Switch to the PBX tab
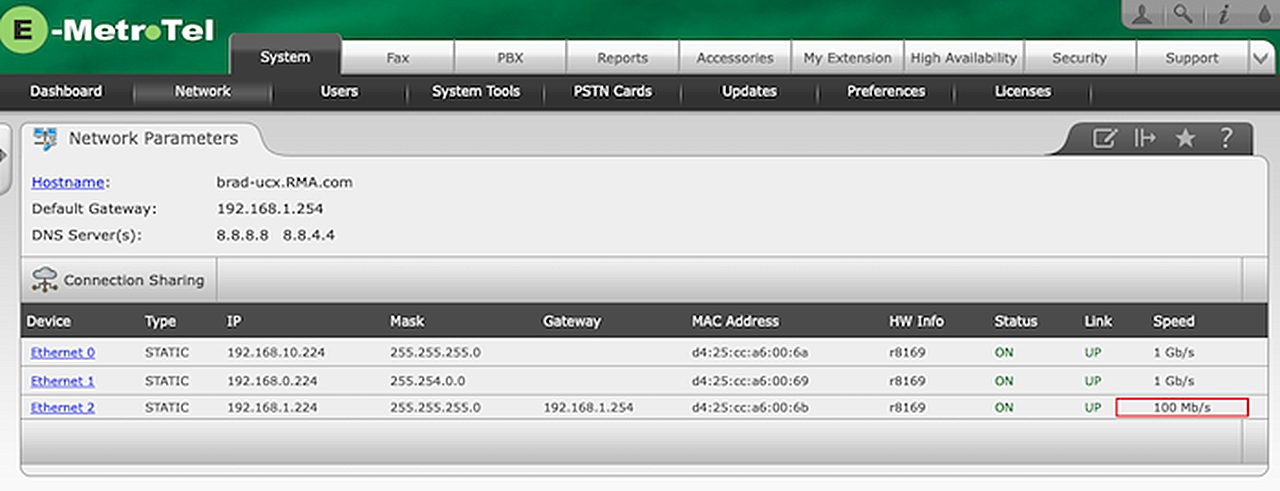 (510, 58)
